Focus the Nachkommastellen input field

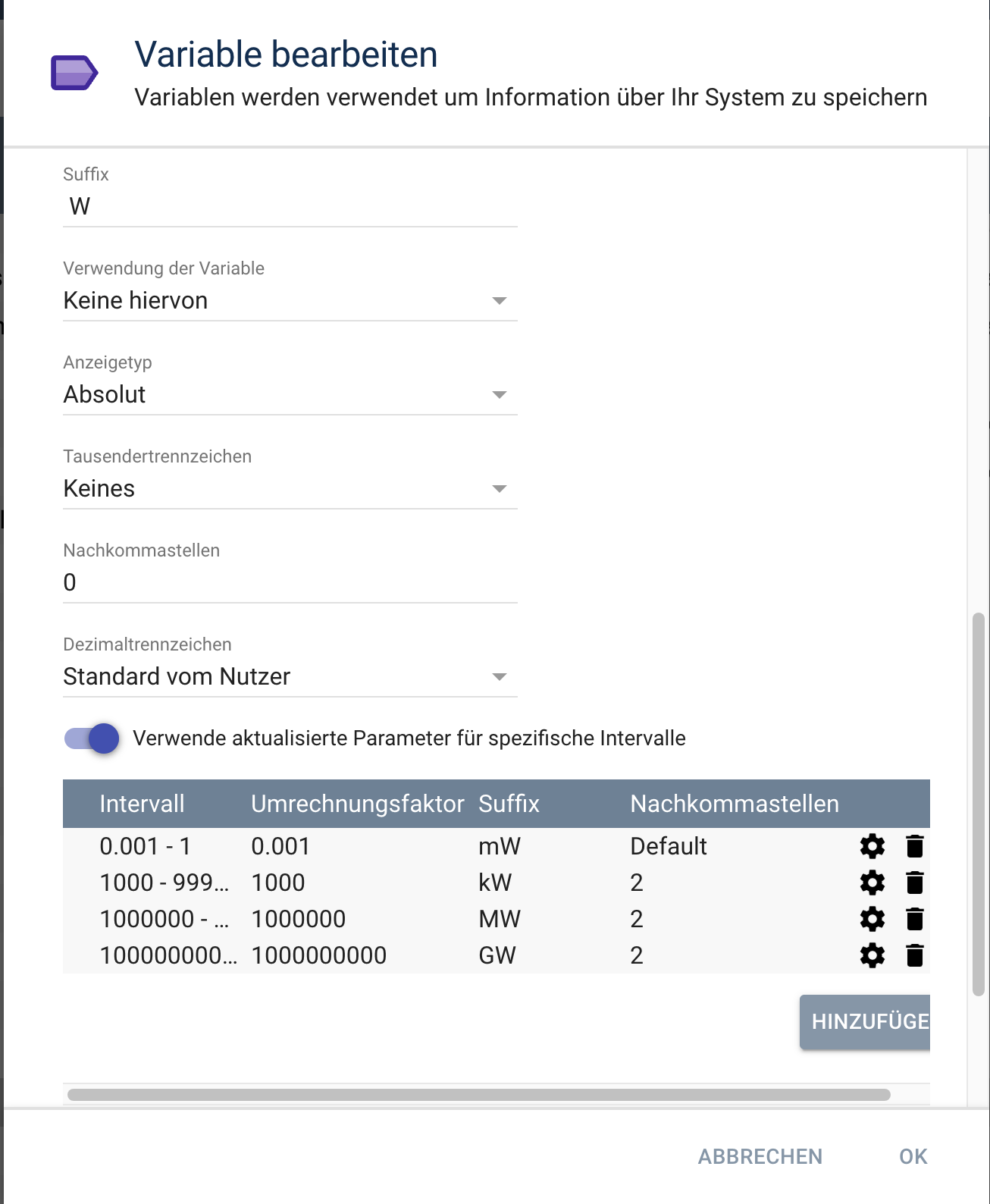[290, 583]
